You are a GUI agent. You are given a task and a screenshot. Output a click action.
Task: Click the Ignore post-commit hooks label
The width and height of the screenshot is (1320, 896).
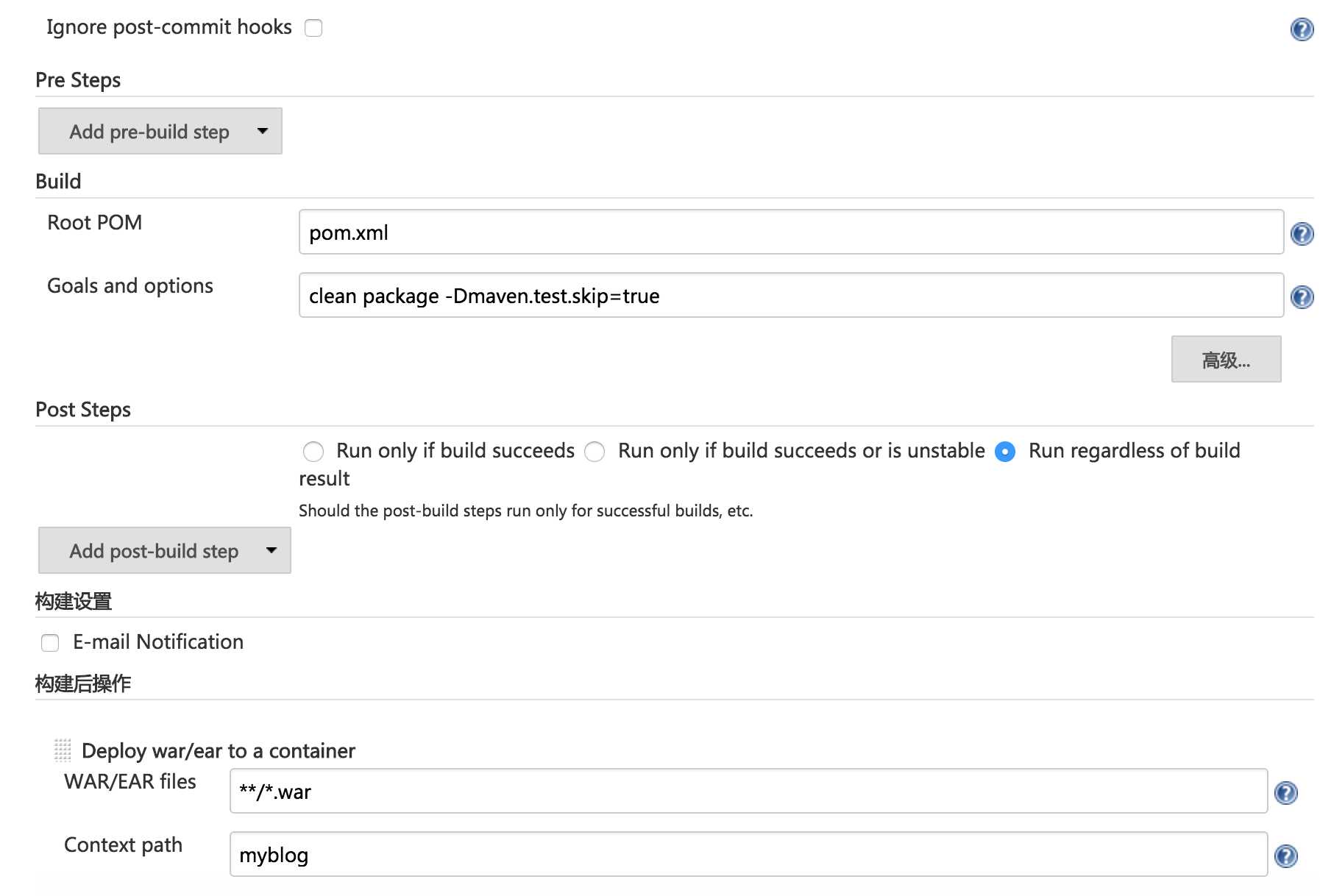(169, 27)
